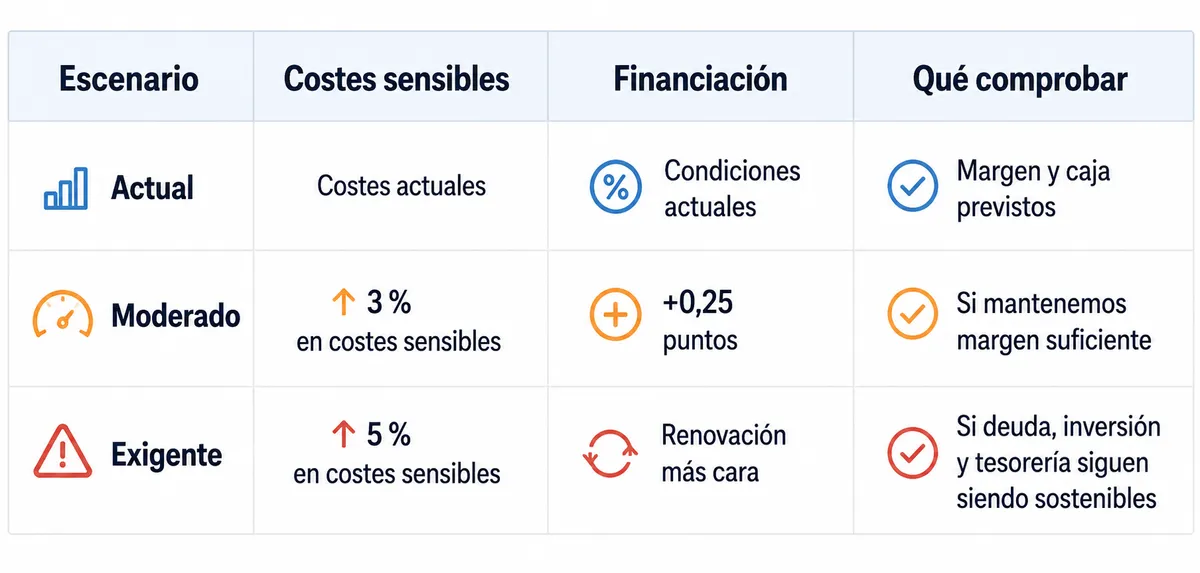Click the orange up arrow next to 3 %

pyautogui.click(x=342, y=300)
